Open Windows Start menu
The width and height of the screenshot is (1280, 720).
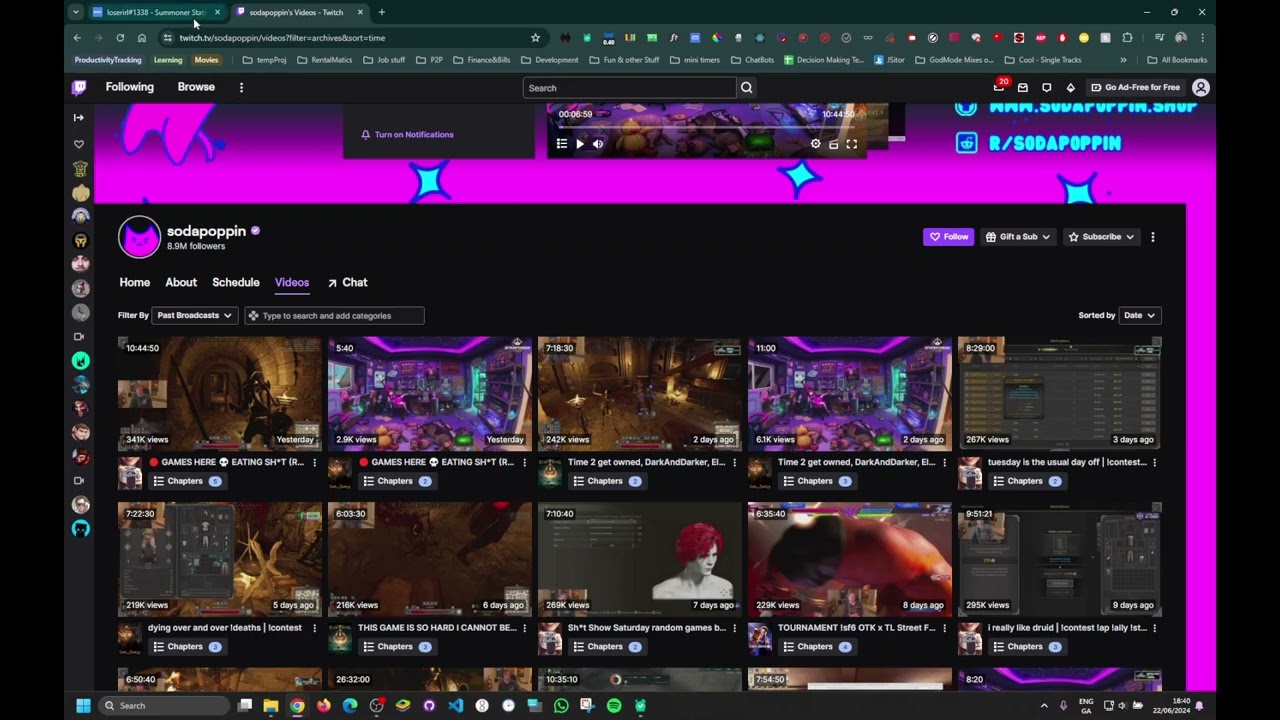point(83,706)
